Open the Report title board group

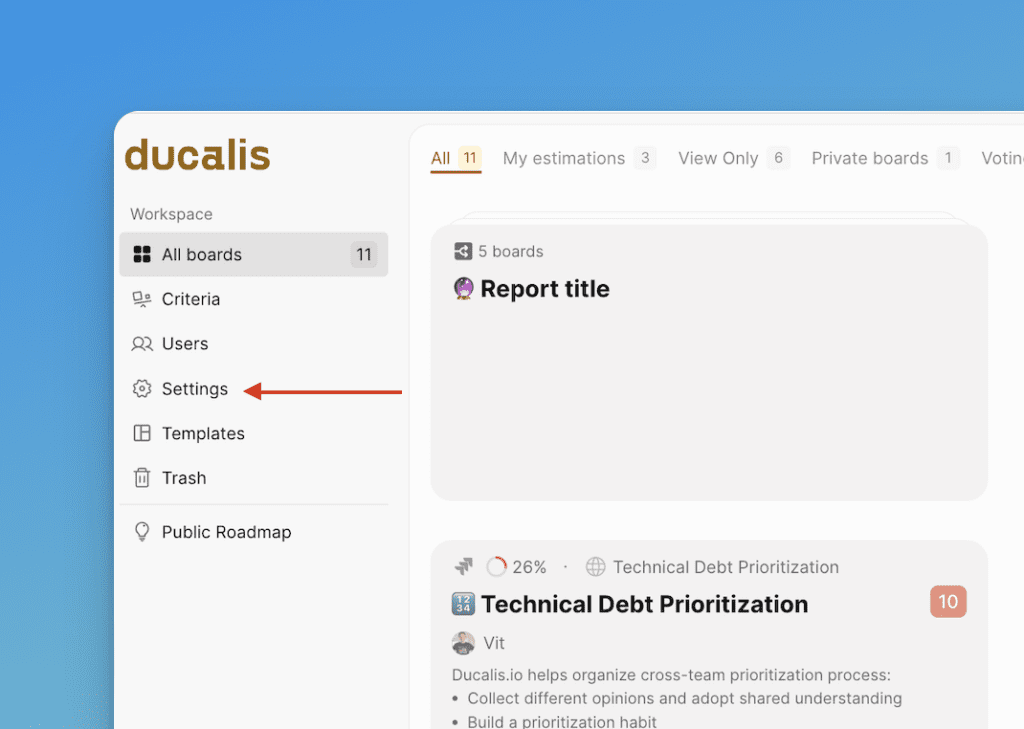[545, 289]
